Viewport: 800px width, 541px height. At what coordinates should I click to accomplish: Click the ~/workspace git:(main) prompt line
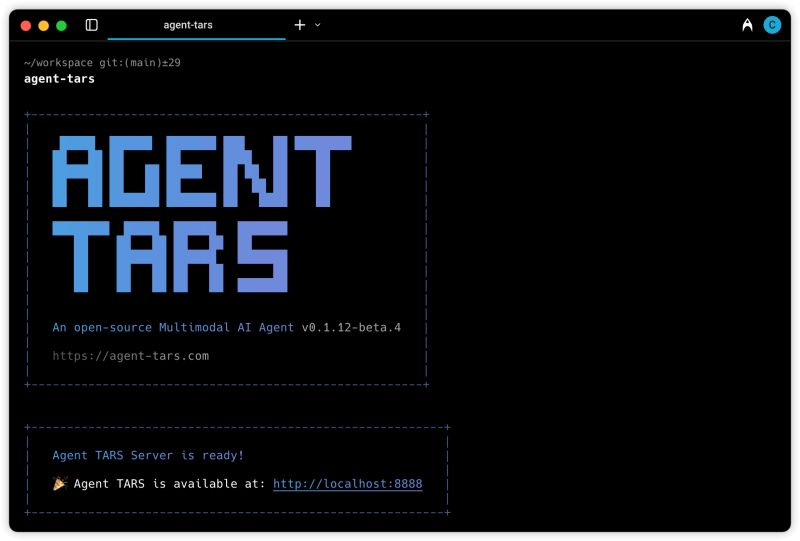pyautogui.click(x=102, y=62)
